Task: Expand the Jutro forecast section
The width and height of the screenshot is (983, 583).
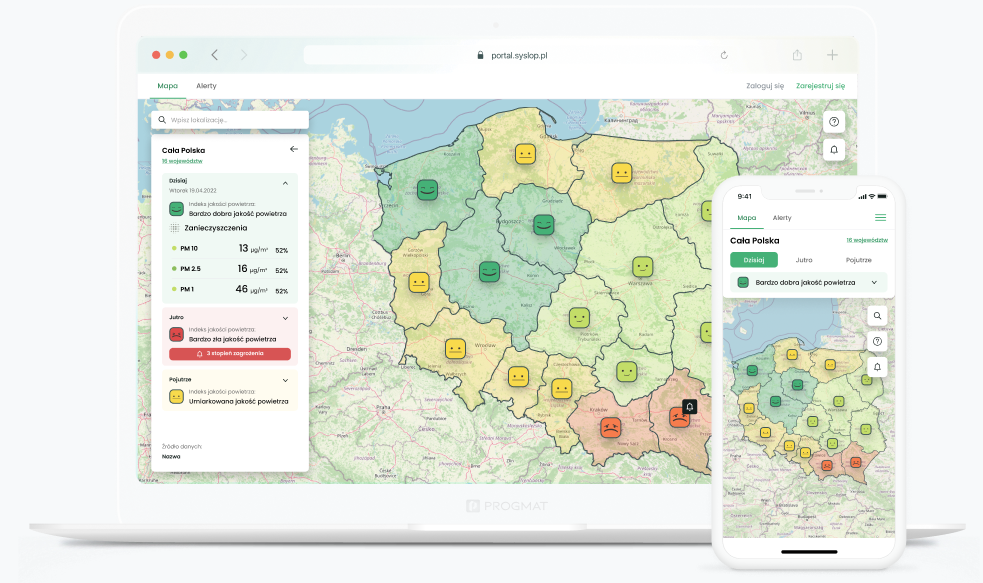Action: click(x=285, y=318)
